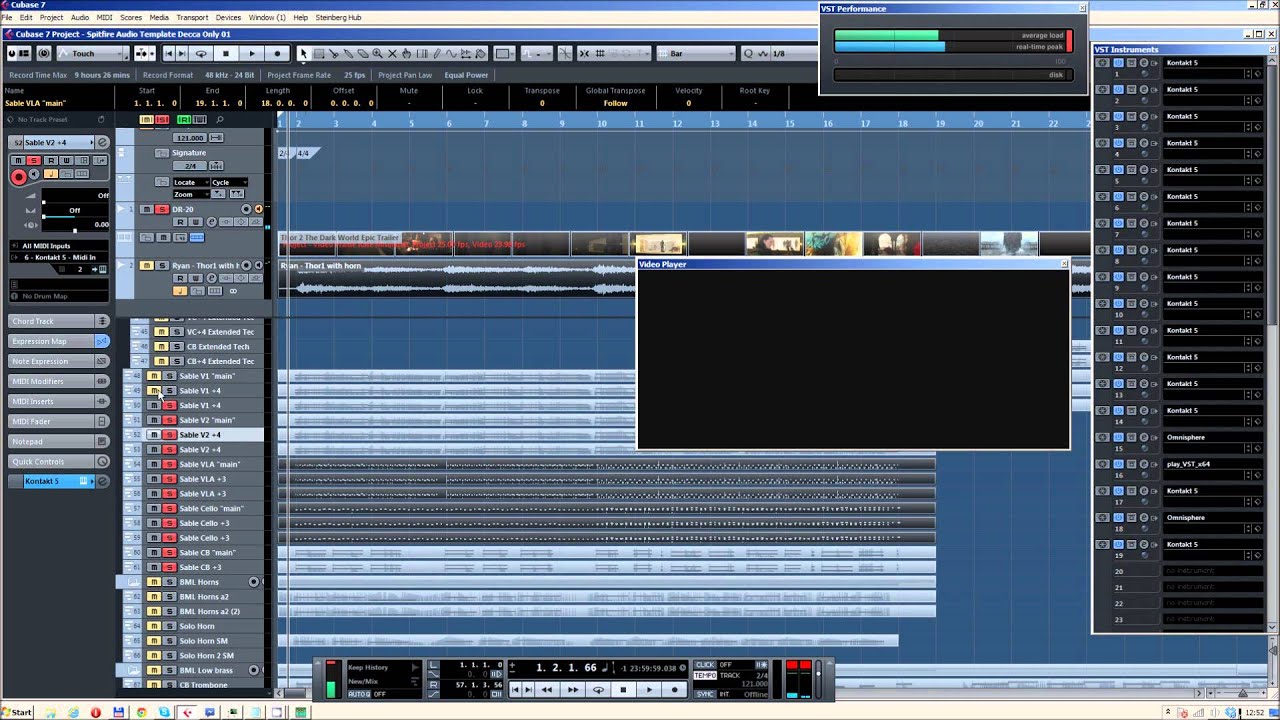The height and width of the screenshot is (720, 1280).
Task: Toggle TEMPO track on Transport panel
Action: pyautogui.click(x=704, y=676)
